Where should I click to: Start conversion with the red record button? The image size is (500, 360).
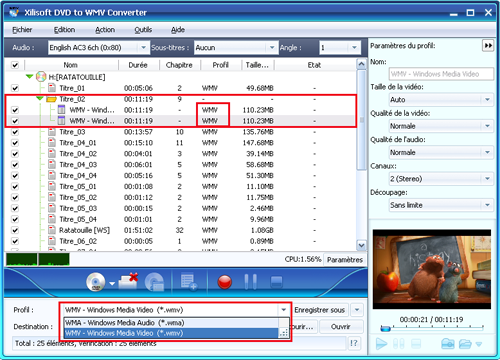pos(225,282)
